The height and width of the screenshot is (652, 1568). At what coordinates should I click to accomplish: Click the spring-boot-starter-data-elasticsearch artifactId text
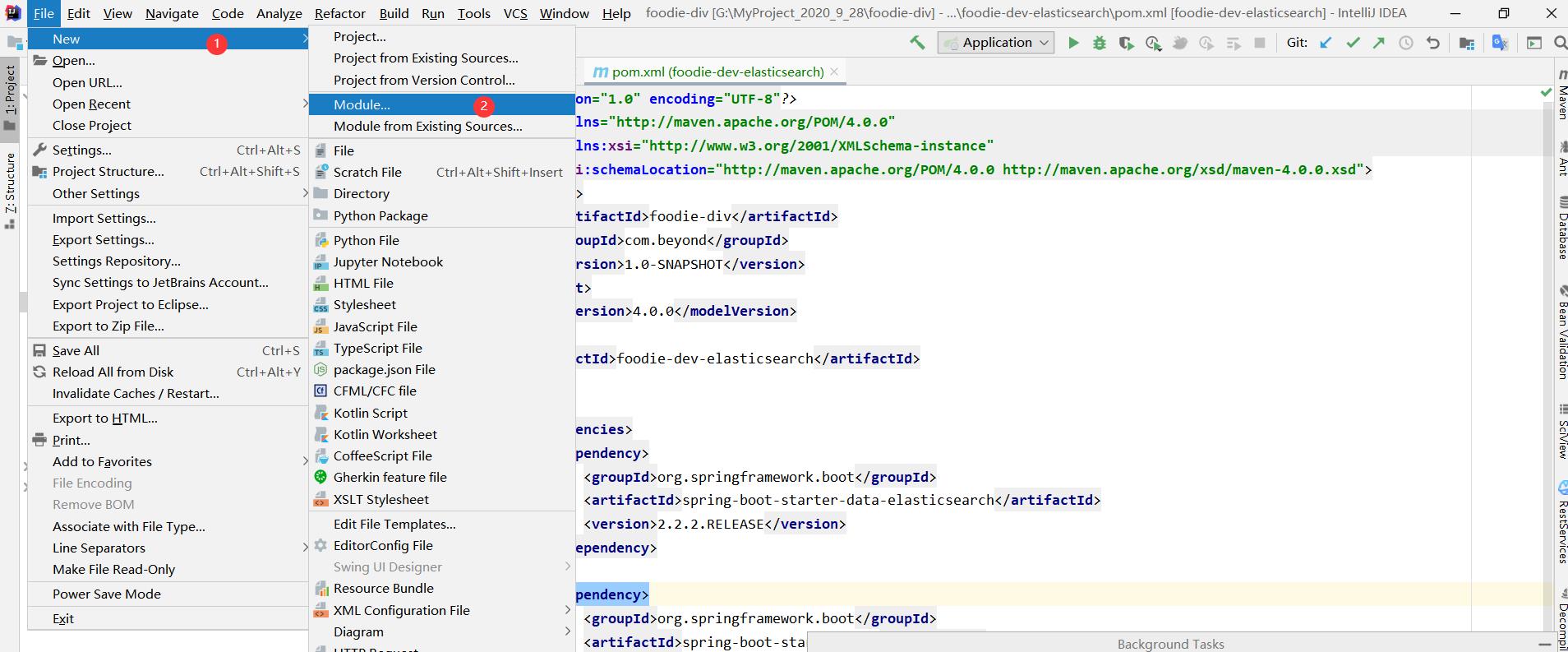pos(838,500)
